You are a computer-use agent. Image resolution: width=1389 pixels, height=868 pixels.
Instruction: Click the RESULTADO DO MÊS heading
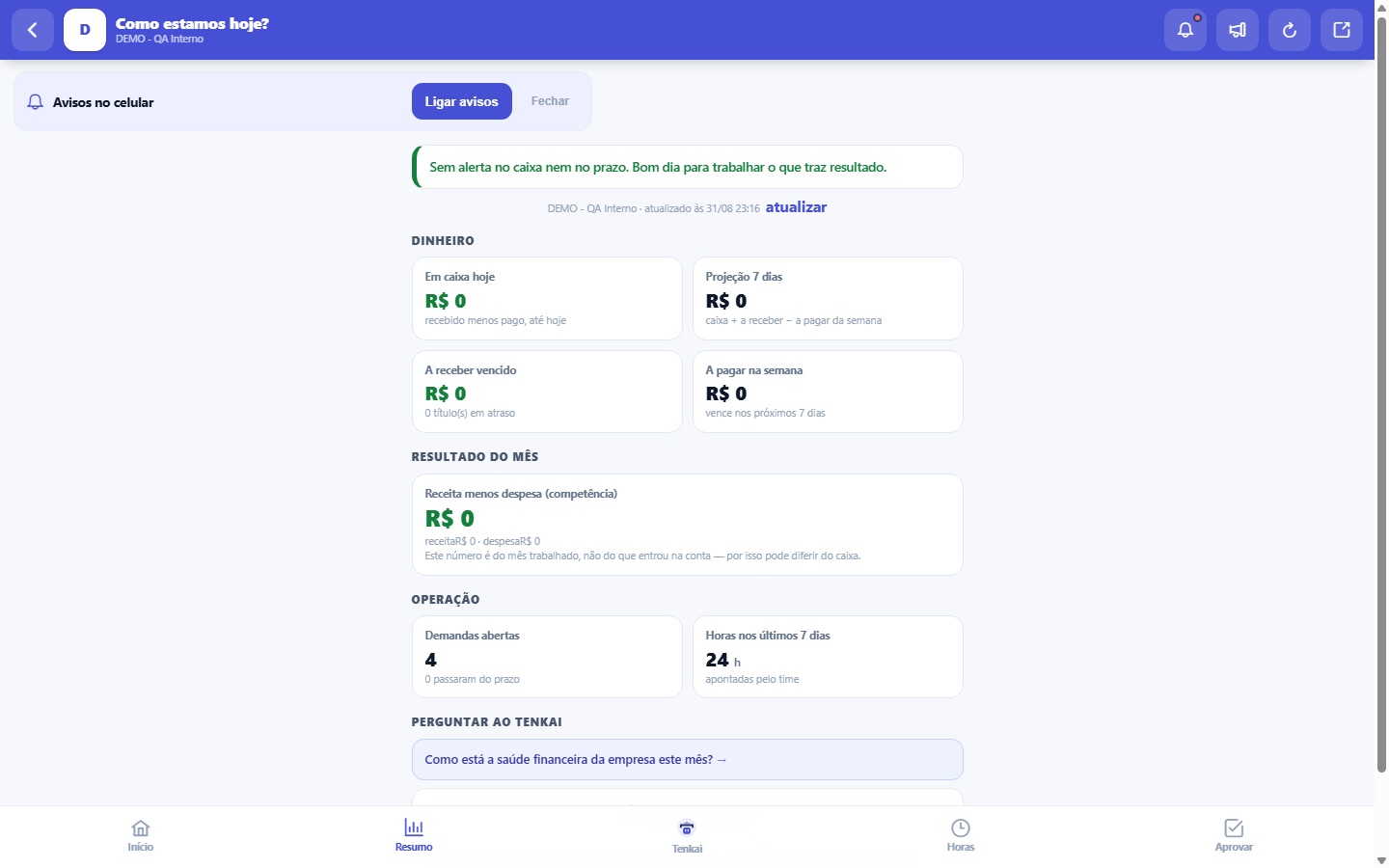[475, 457]
